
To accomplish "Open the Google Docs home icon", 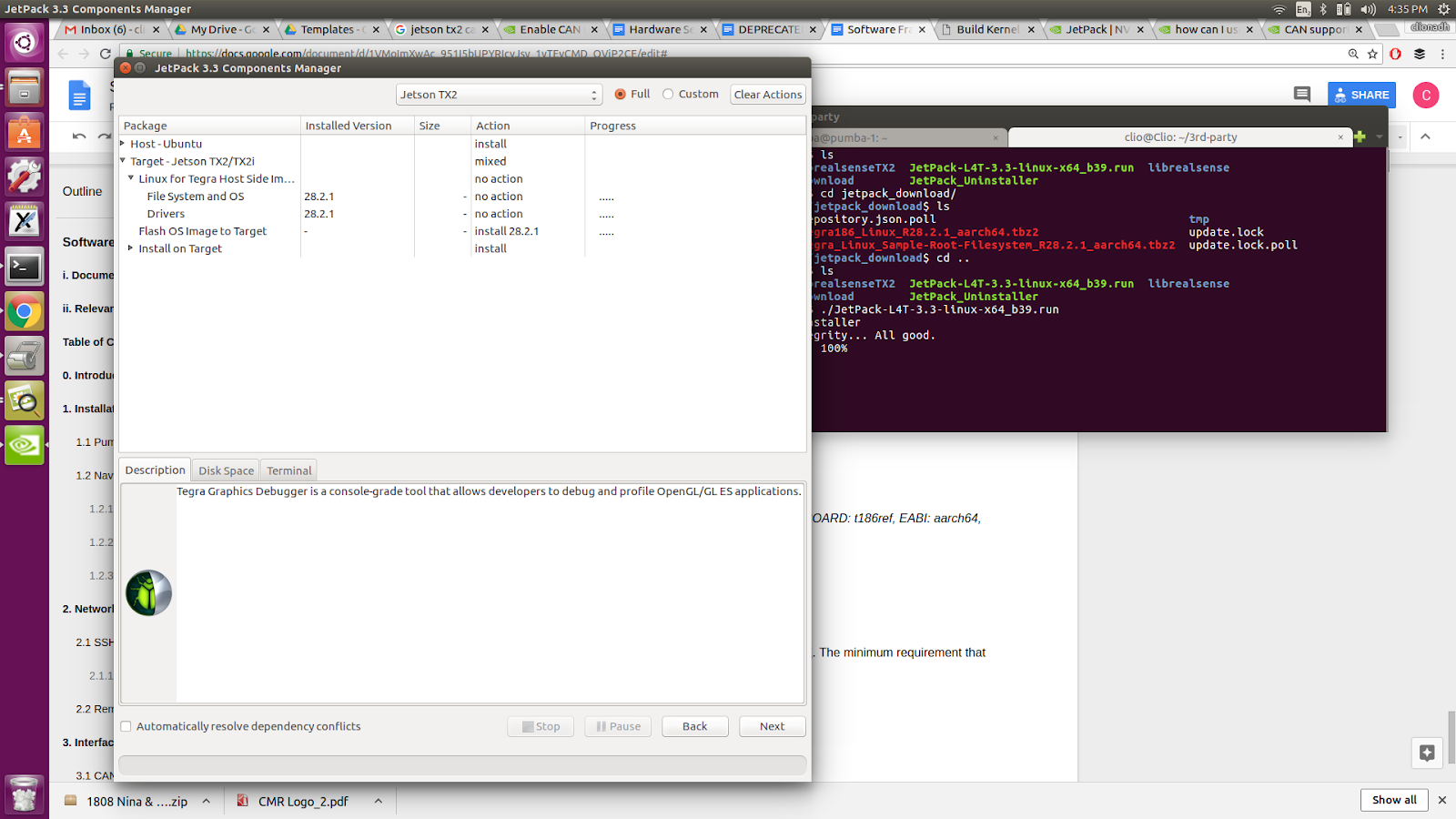I will (x=80, y=95).
